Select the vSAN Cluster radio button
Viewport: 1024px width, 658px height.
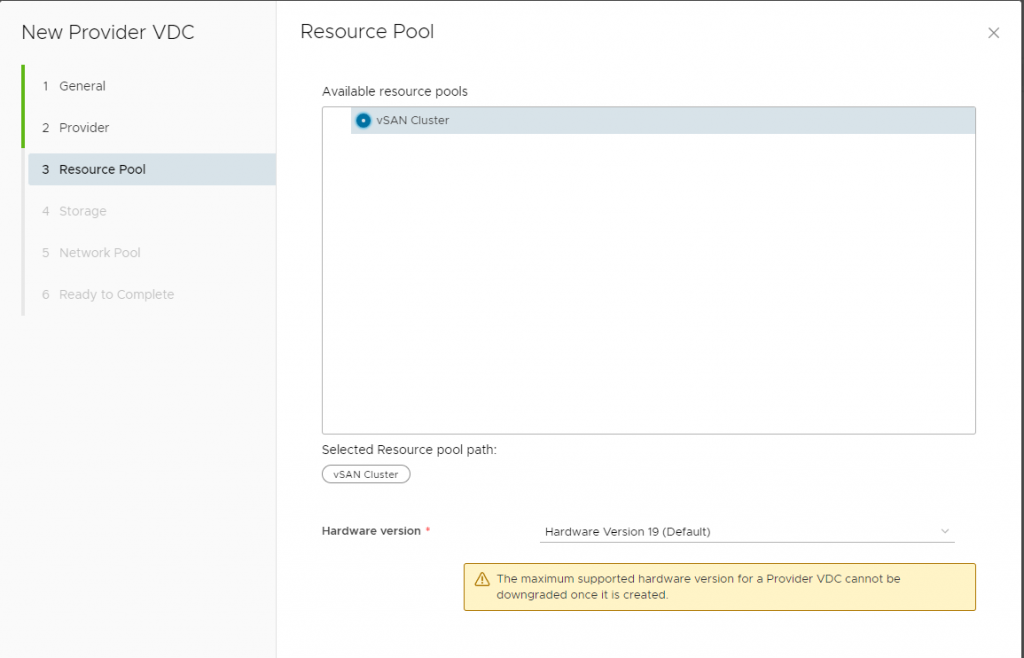point(363,120)
